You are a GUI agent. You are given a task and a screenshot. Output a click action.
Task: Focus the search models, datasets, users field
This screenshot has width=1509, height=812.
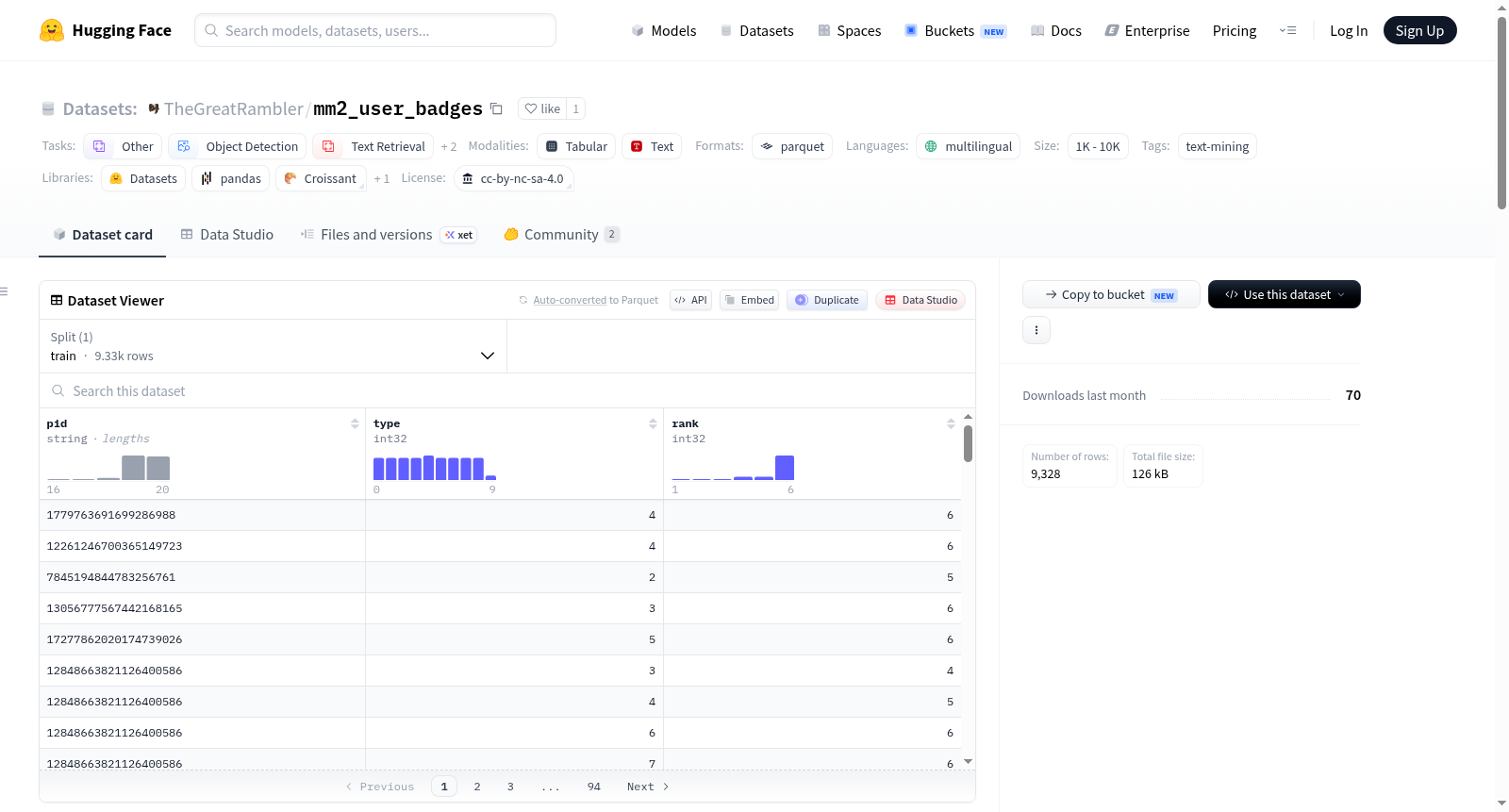pyautogui.click(x=375, y=30)
